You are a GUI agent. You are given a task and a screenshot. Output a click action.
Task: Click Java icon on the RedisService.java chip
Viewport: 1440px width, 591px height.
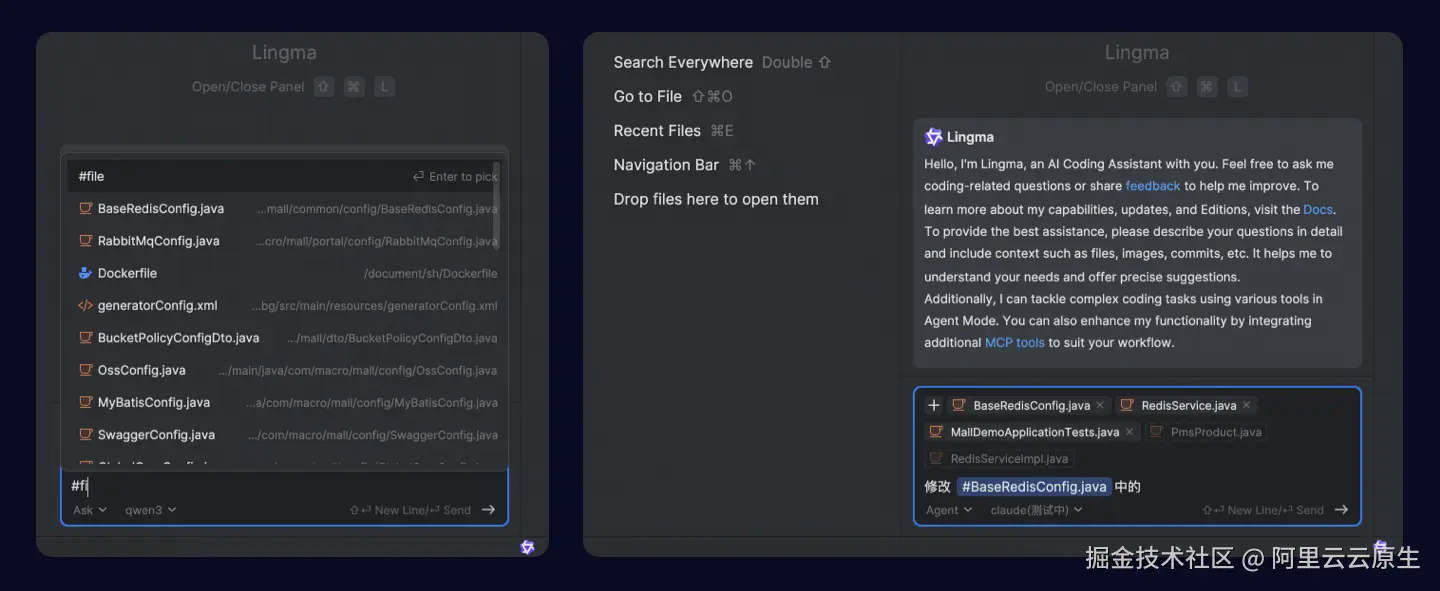[x=1127, y=405]
